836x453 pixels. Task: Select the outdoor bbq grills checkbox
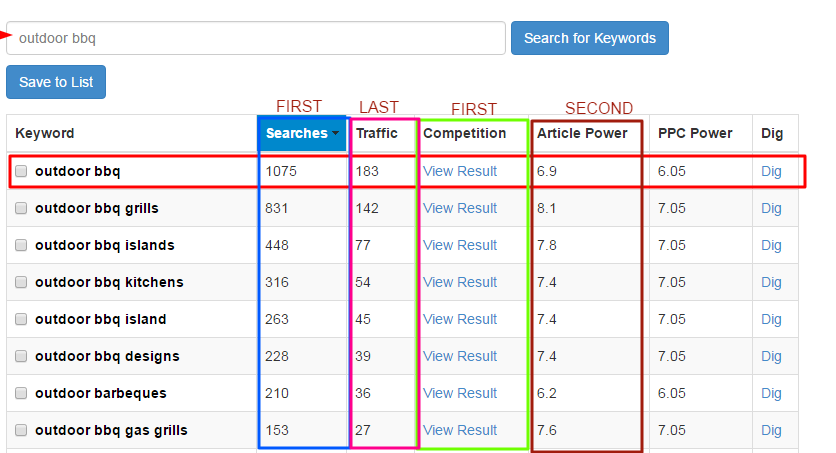pos(21,208)
